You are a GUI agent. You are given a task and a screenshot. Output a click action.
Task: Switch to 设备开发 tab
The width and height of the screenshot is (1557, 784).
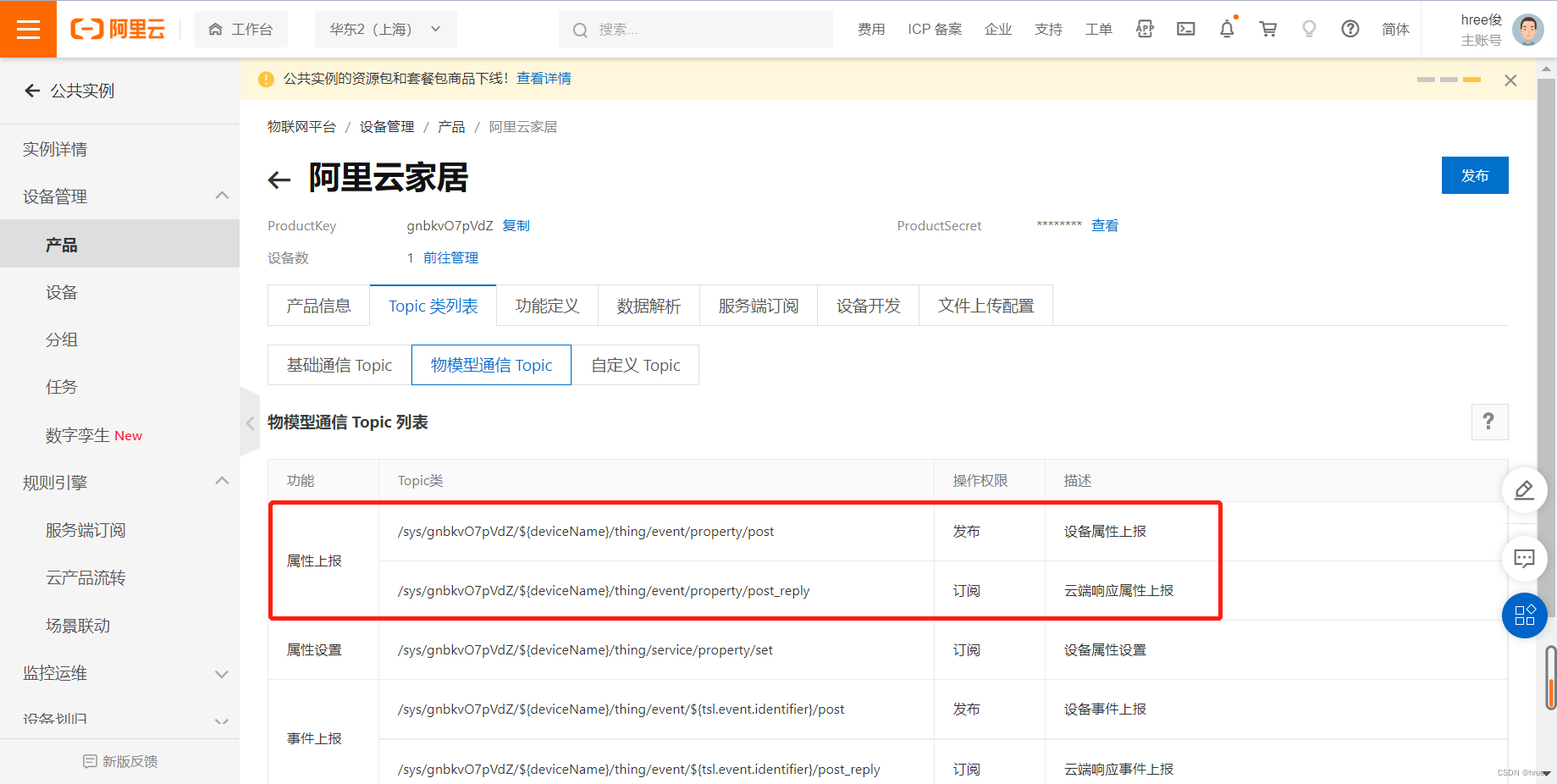868,306
